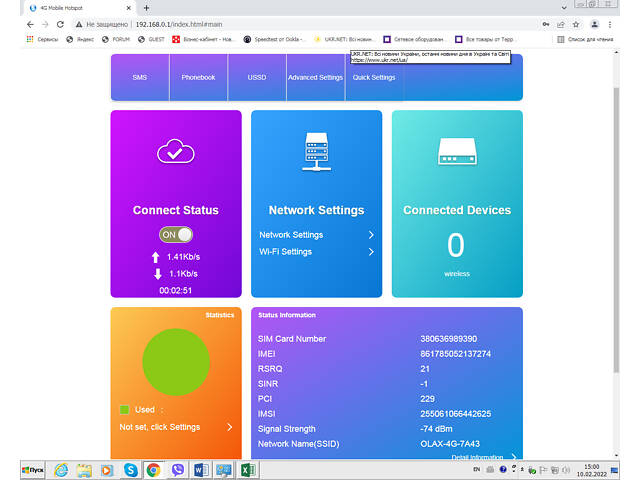
Task: Open Quick Settings
Action: [x=375, y=77]
